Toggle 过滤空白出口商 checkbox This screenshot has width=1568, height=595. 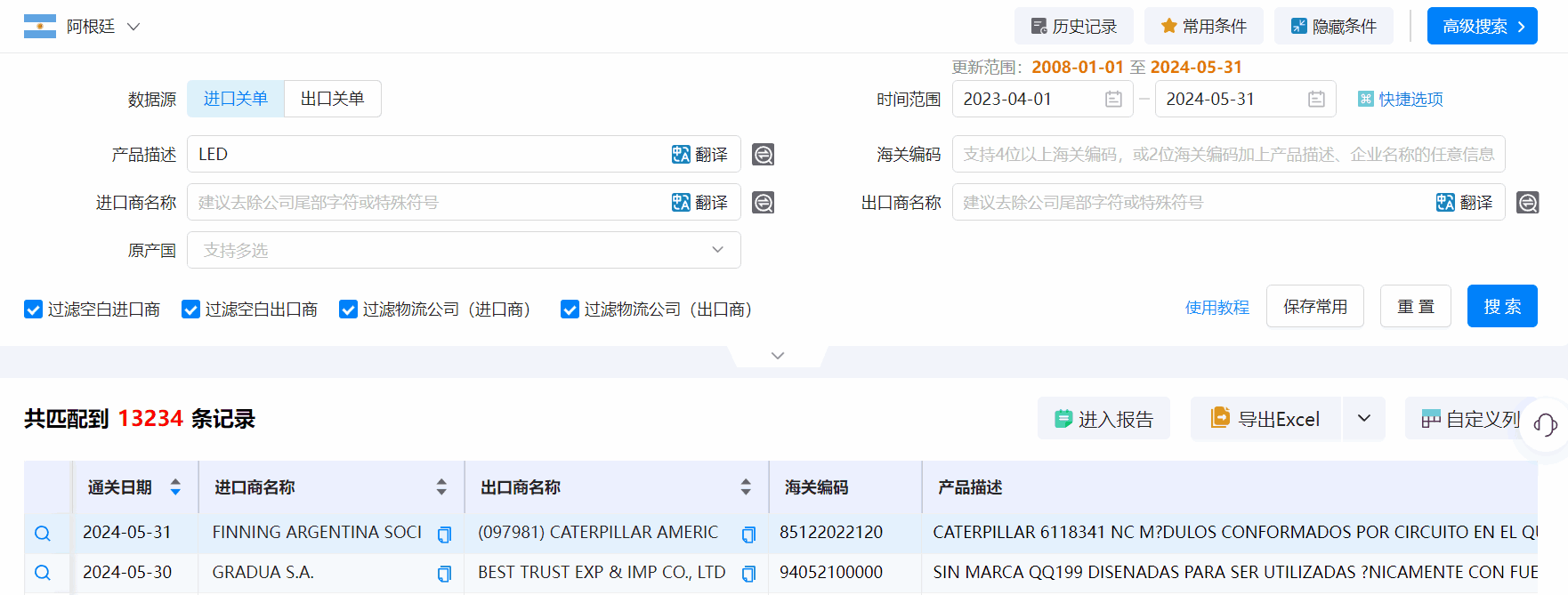190,310
